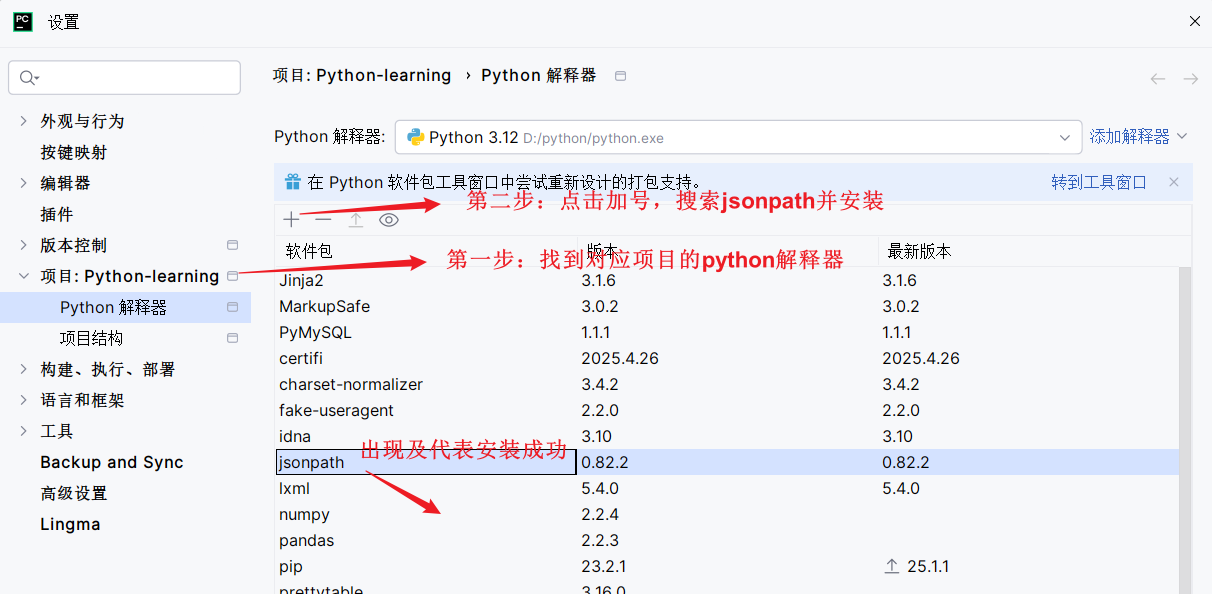The image size is (1212, 594).
Task: Expand the 语言和框架 section
Action: [24, 400]
